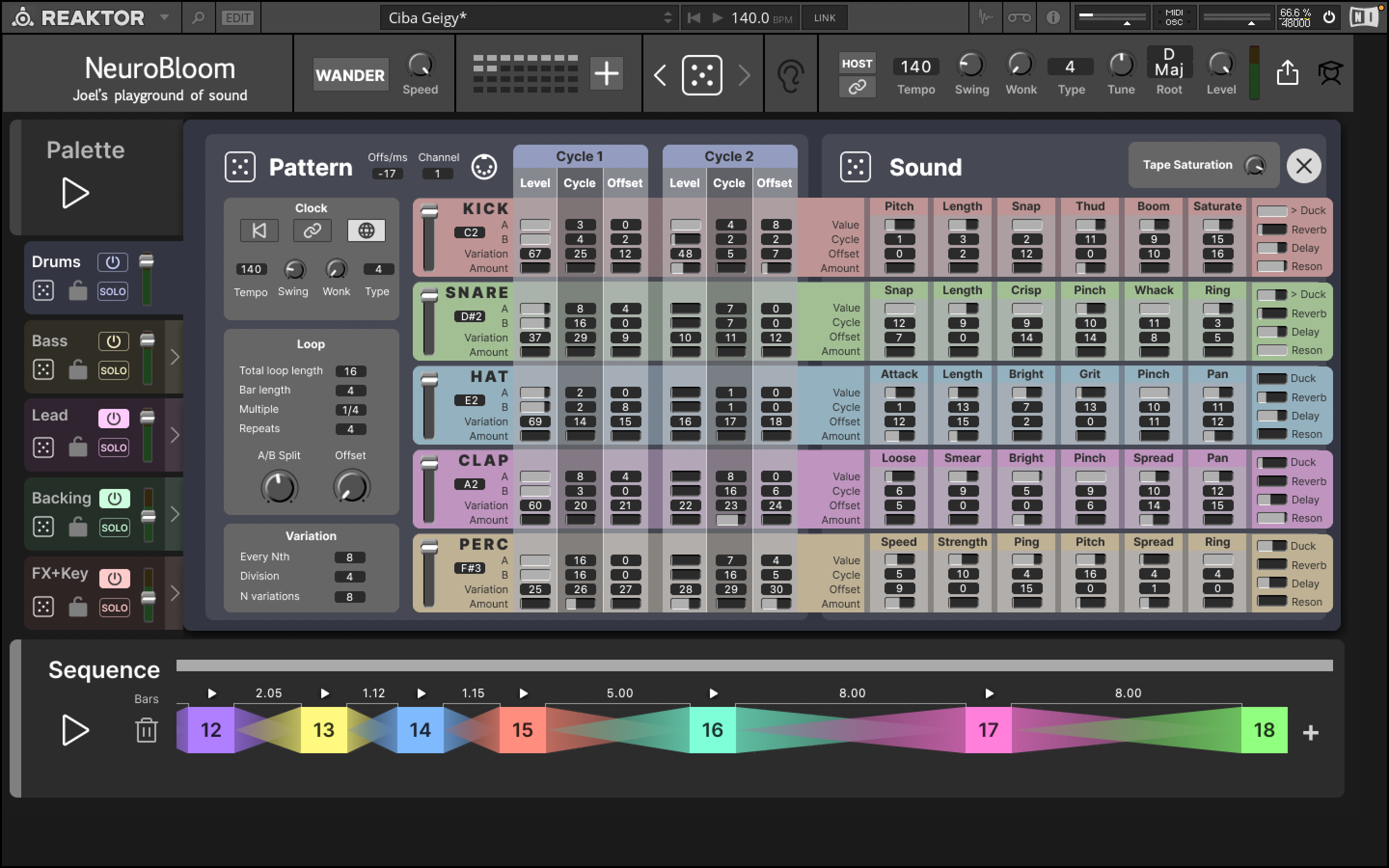Click the EDIT button in header
Image resolution: width=1389 pixels, height=868 pixels.
238,18
